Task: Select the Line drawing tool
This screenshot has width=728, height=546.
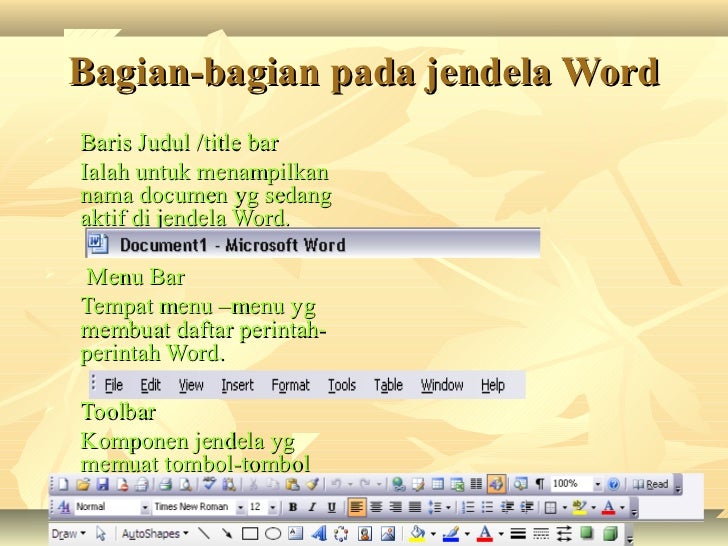Action: pyautogui.click(x=204, y=533)
